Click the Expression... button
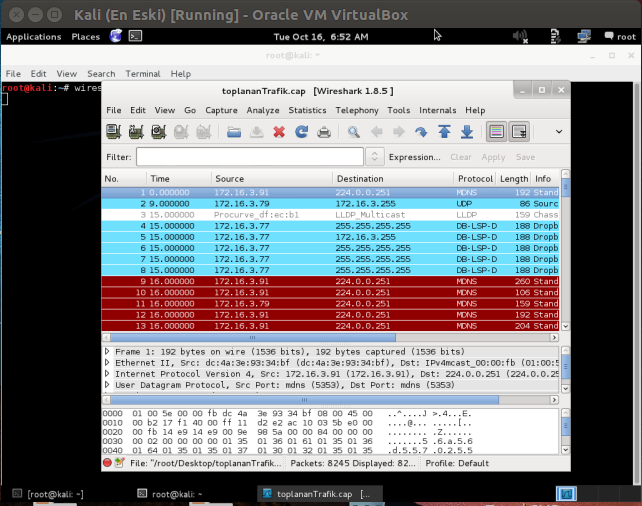Image resolution: width=642 pixels, height=506 pixels. click(x=414, y=157)
